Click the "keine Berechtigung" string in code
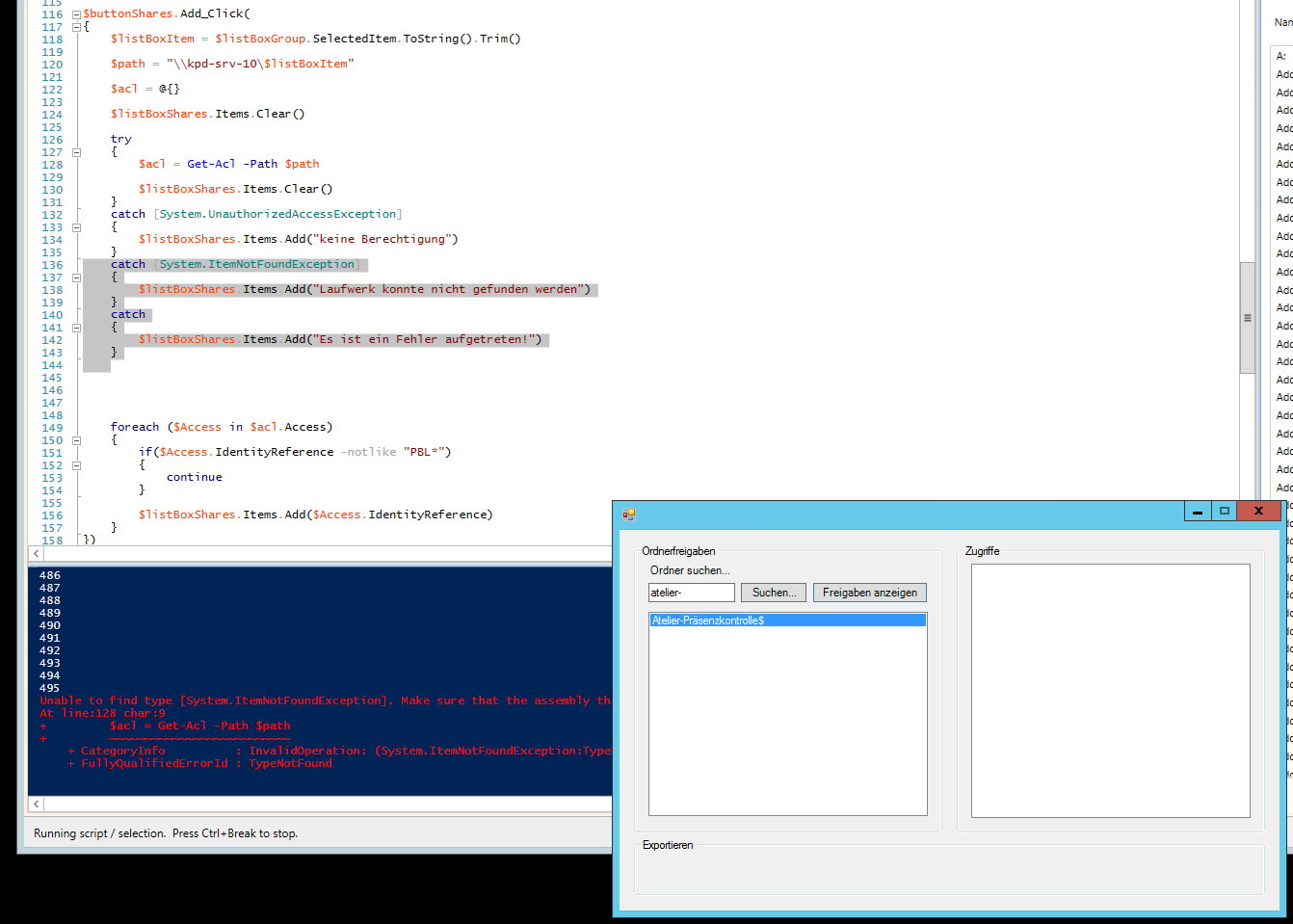This screenshot has width=1293, height=924. [385, 239]
